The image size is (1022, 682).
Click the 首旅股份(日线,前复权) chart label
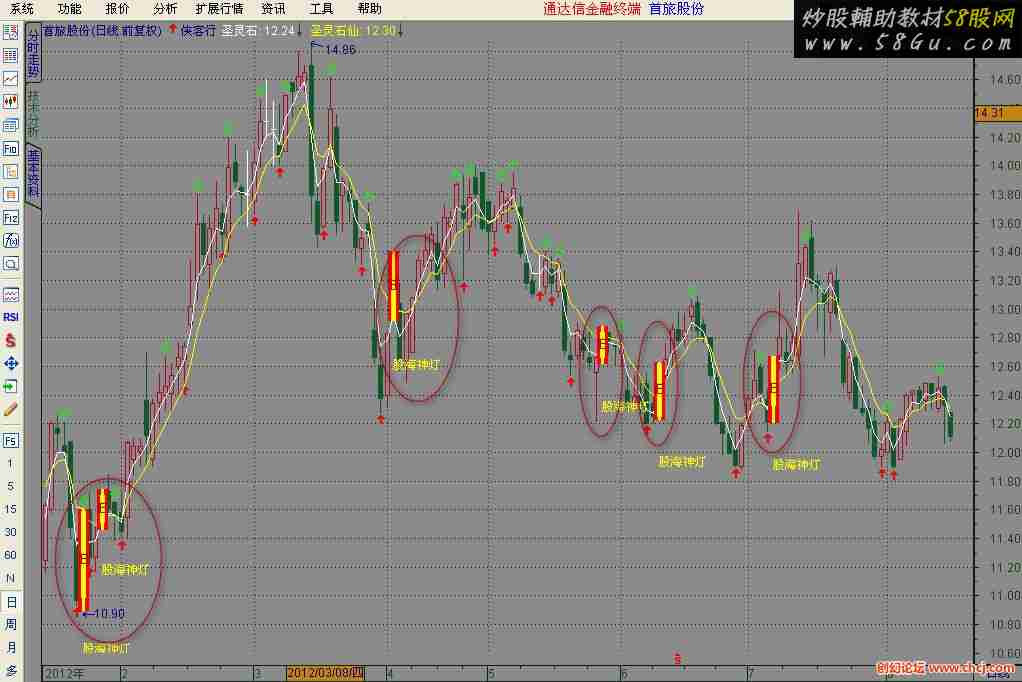click(102, 31)
